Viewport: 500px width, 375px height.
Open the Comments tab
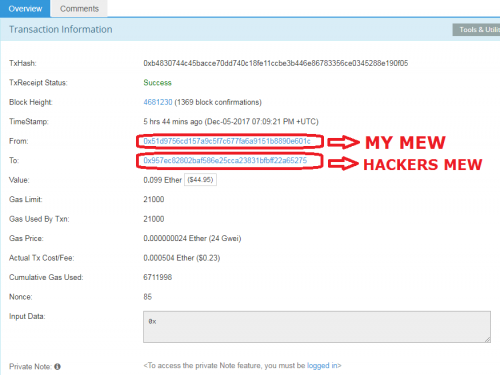(x=79, y=9)
